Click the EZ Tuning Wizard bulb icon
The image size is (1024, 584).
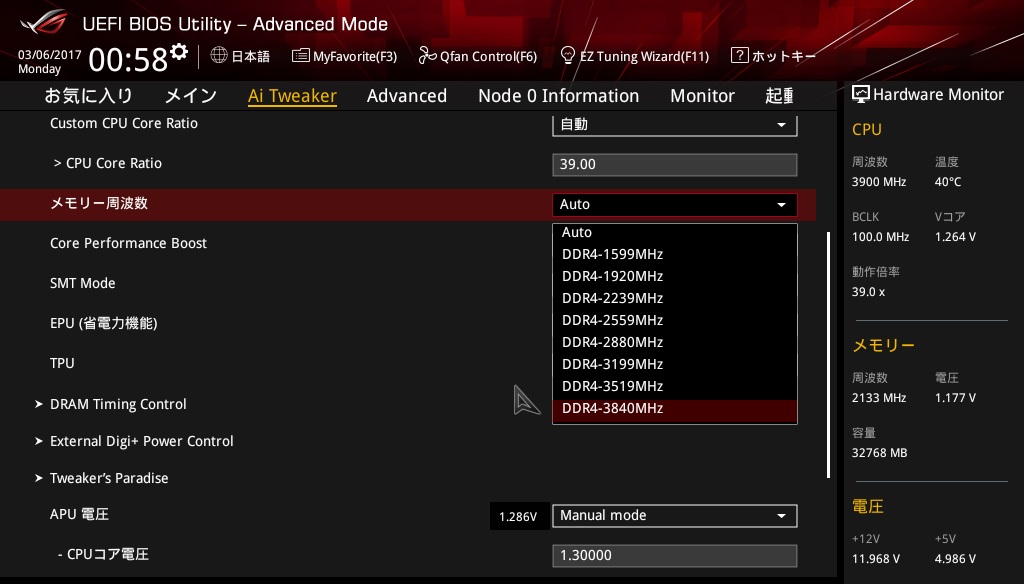(568, 56)
